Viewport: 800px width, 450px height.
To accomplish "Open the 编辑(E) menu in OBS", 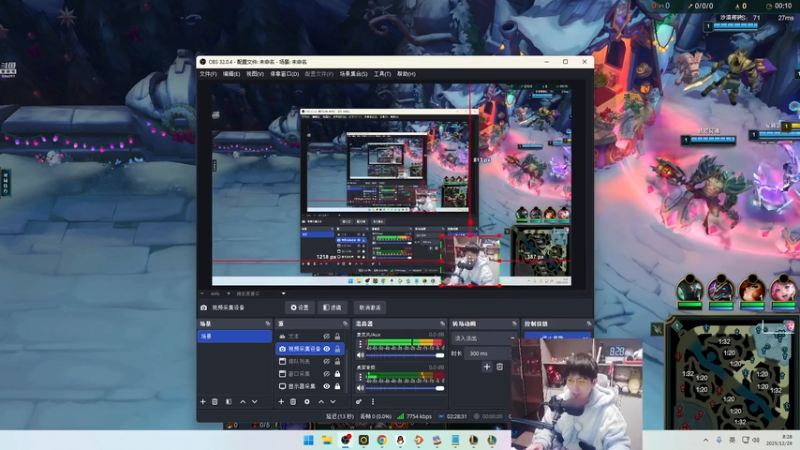I will click(x=231, y=74).
